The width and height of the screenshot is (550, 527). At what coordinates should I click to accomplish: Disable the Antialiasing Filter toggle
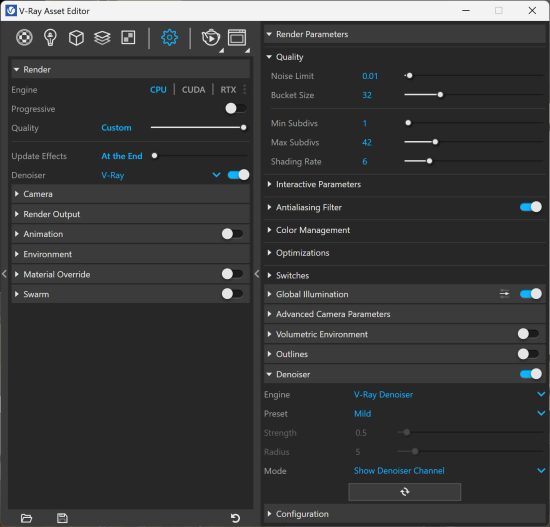pyautogui.click(x=531, y=207)
